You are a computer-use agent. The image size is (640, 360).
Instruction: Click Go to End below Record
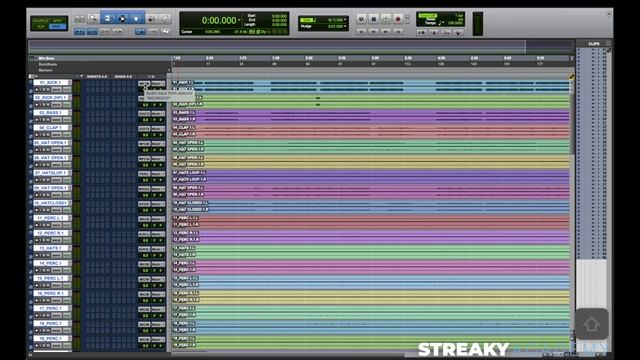398,31
